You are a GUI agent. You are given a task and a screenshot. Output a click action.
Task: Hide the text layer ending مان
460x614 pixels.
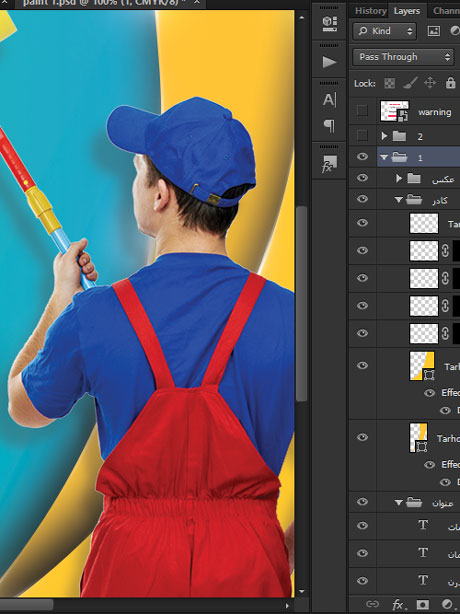[x=363, y=553]
